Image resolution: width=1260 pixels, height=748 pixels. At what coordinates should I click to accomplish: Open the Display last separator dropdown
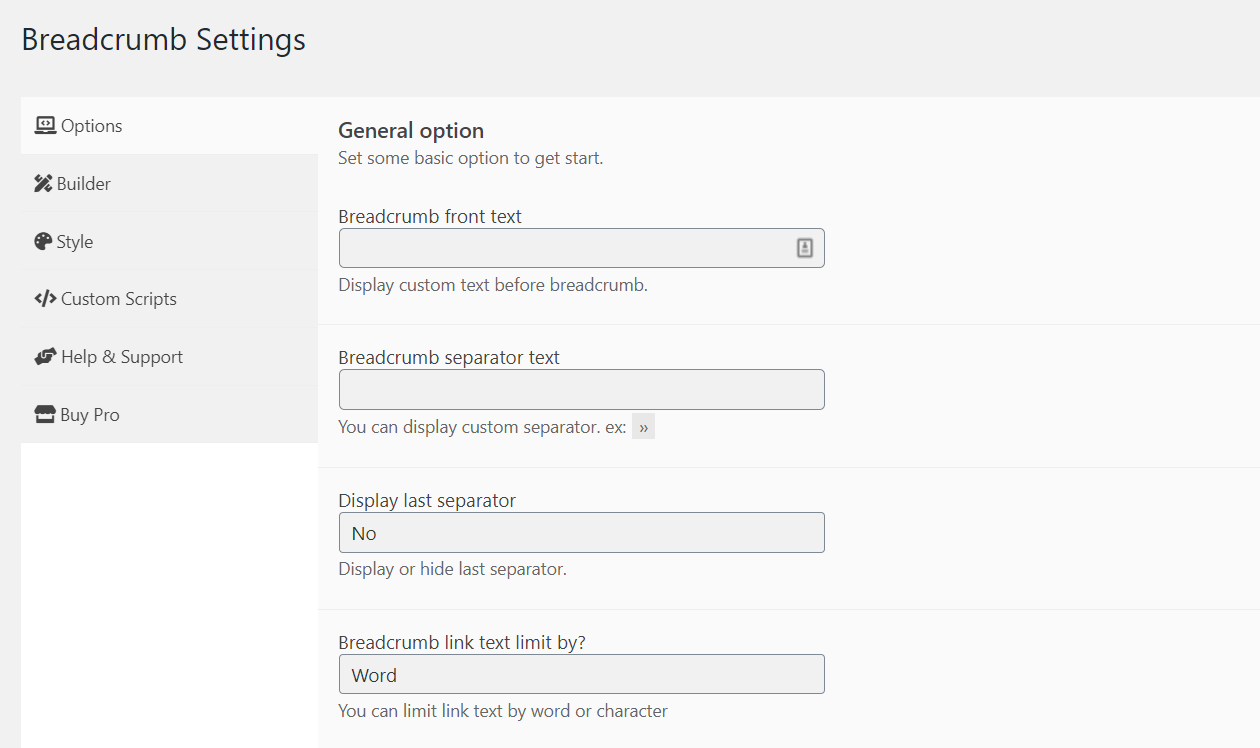pyautogui.click(x=581, y=533)
